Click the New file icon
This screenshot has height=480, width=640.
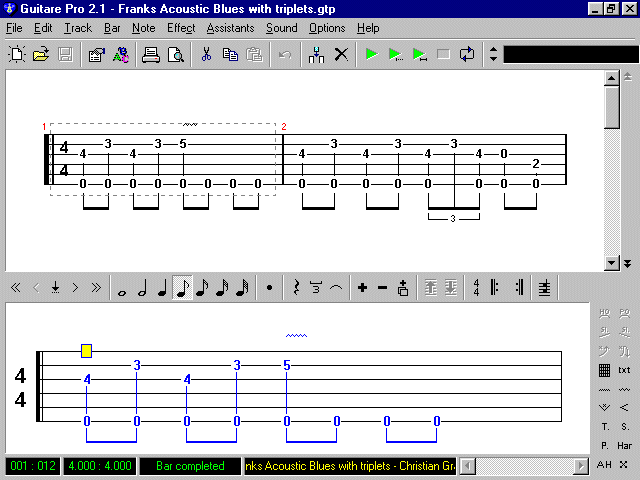tap(17, 54)
